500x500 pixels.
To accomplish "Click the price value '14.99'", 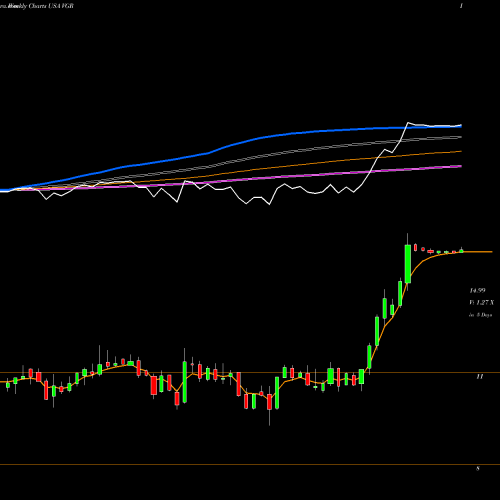I will (x=477, y=291).
